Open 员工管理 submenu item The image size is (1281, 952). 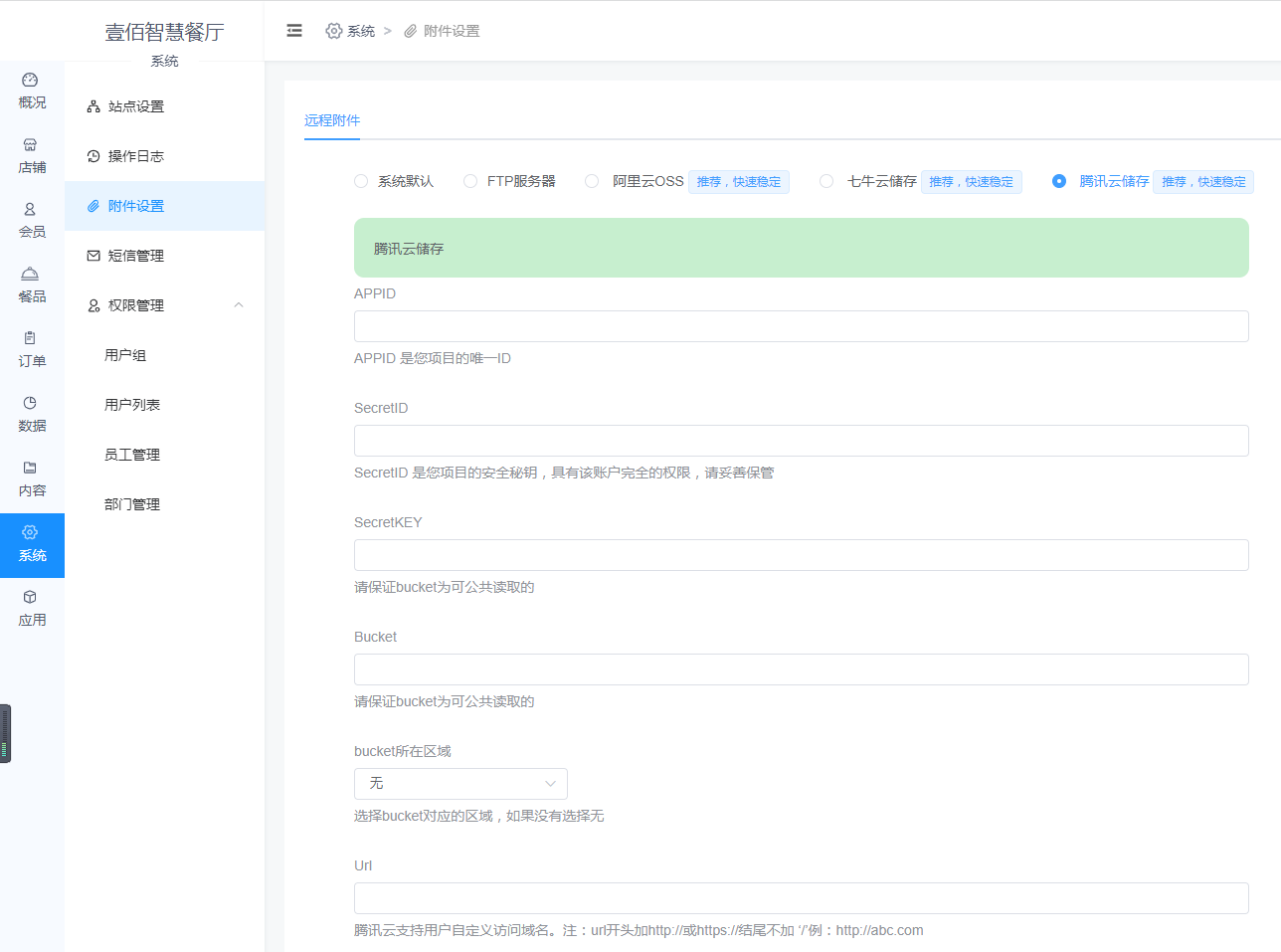[165, 455]
